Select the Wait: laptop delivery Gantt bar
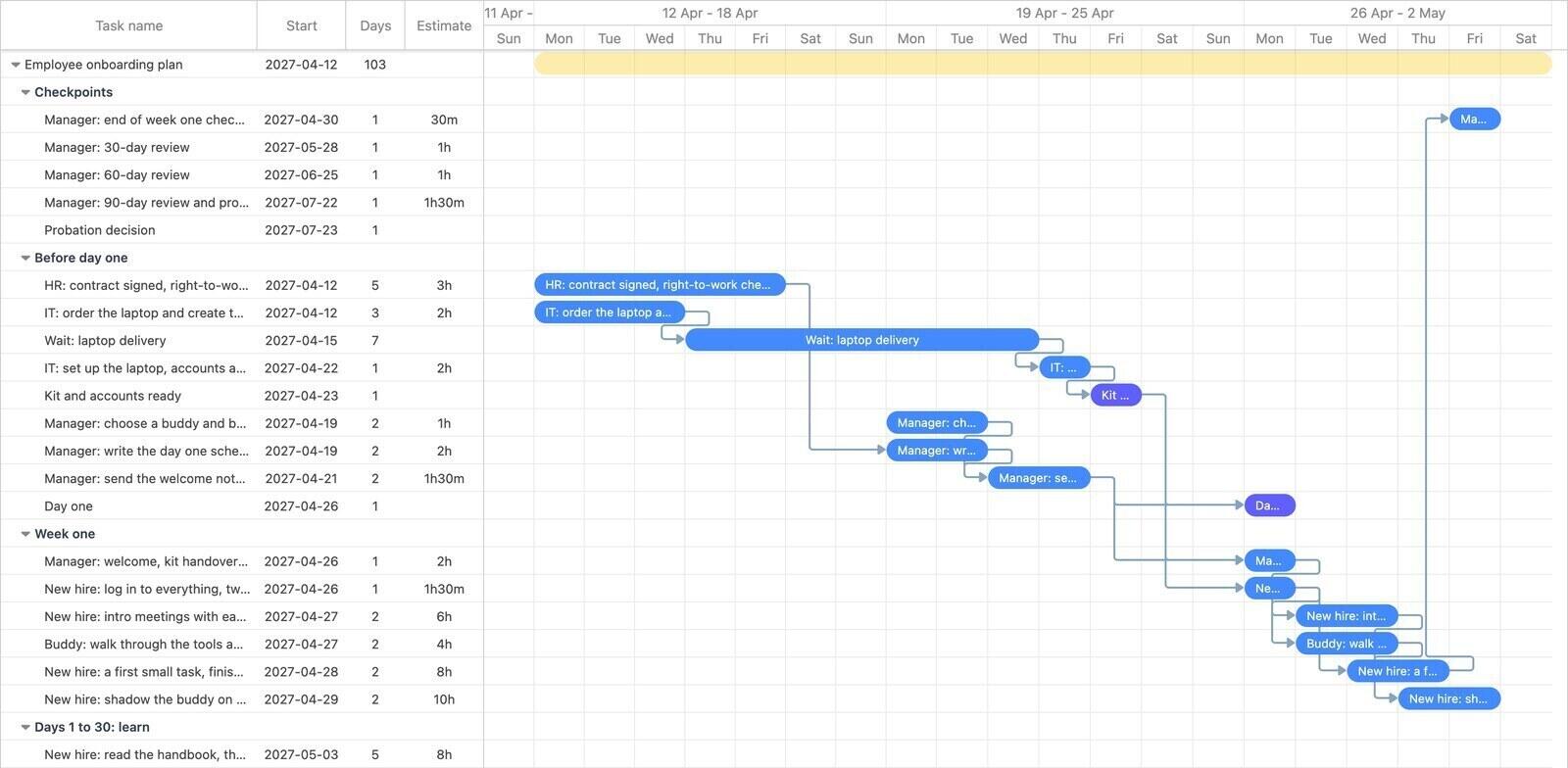This screenshot has height=768, width=1568. point(862,340)
